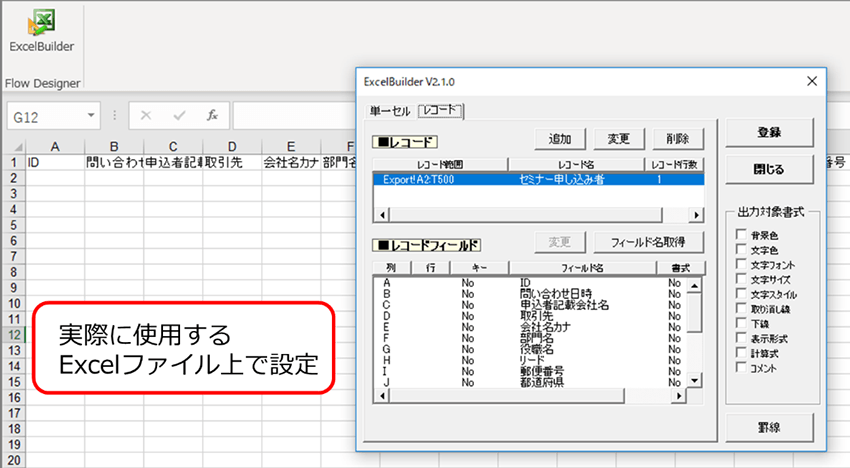
Task: Enable the 文字色 checkbox
Action: click(741, 249)
